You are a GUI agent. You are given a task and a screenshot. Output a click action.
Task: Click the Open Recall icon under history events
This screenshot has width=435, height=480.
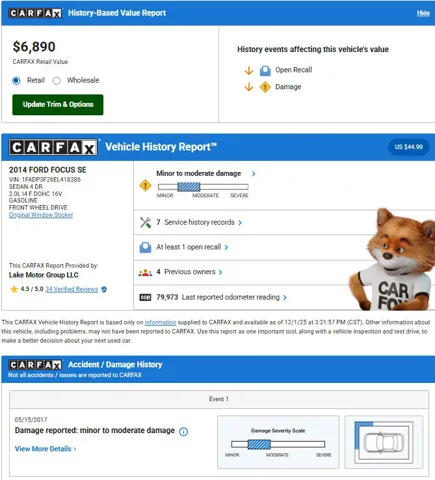[265, 70]
